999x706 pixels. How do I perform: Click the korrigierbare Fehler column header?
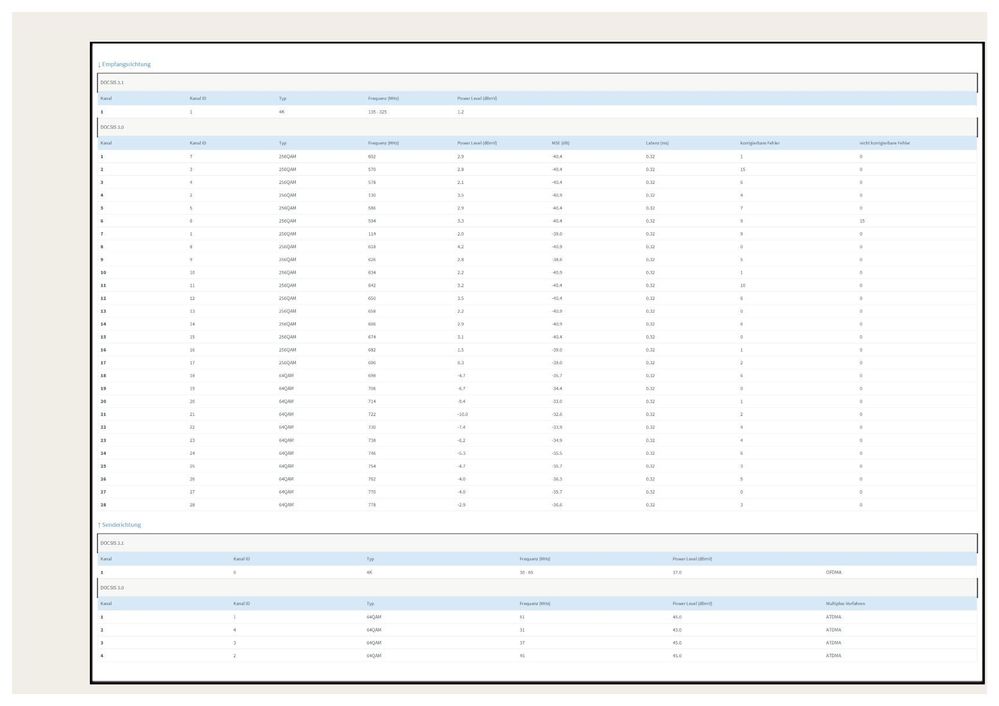759,143
